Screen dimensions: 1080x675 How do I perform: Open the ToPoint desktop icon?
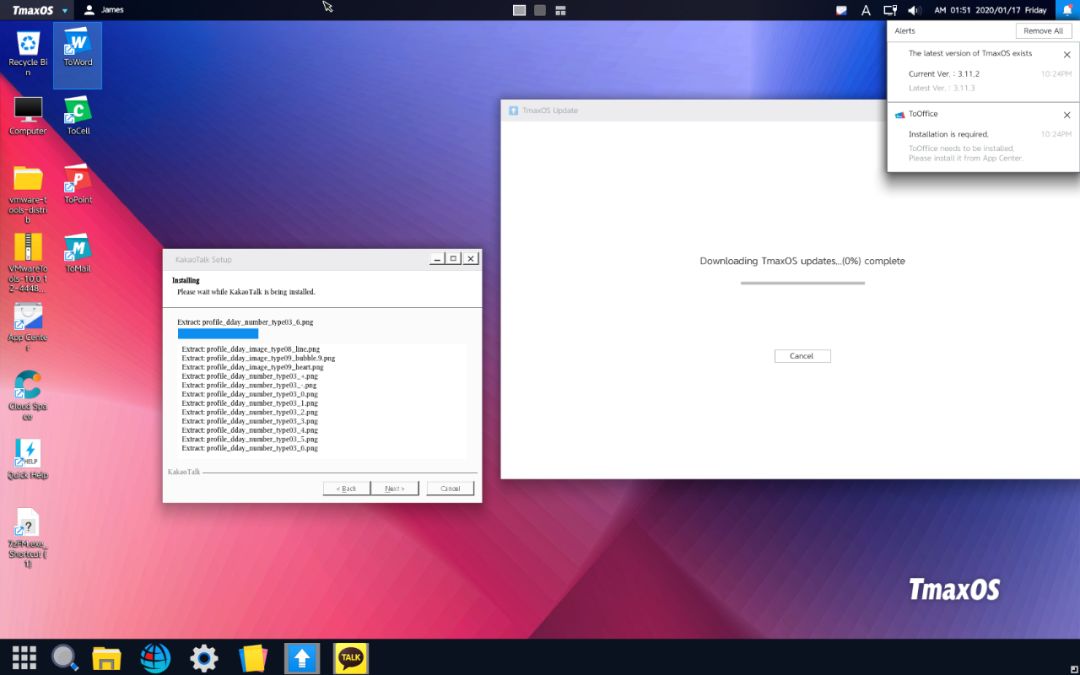(77, 183)
